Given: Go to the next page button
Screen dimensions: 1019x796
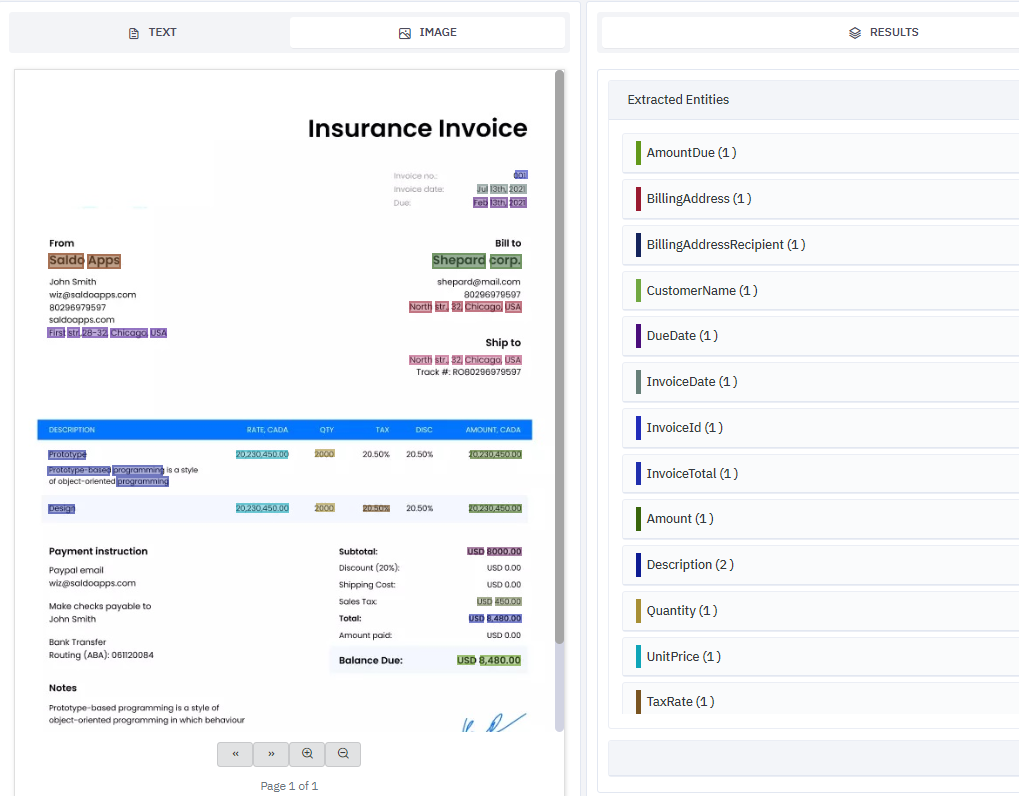Looking at the screenshot, I should pyautogui.click(x=271, y=754).
